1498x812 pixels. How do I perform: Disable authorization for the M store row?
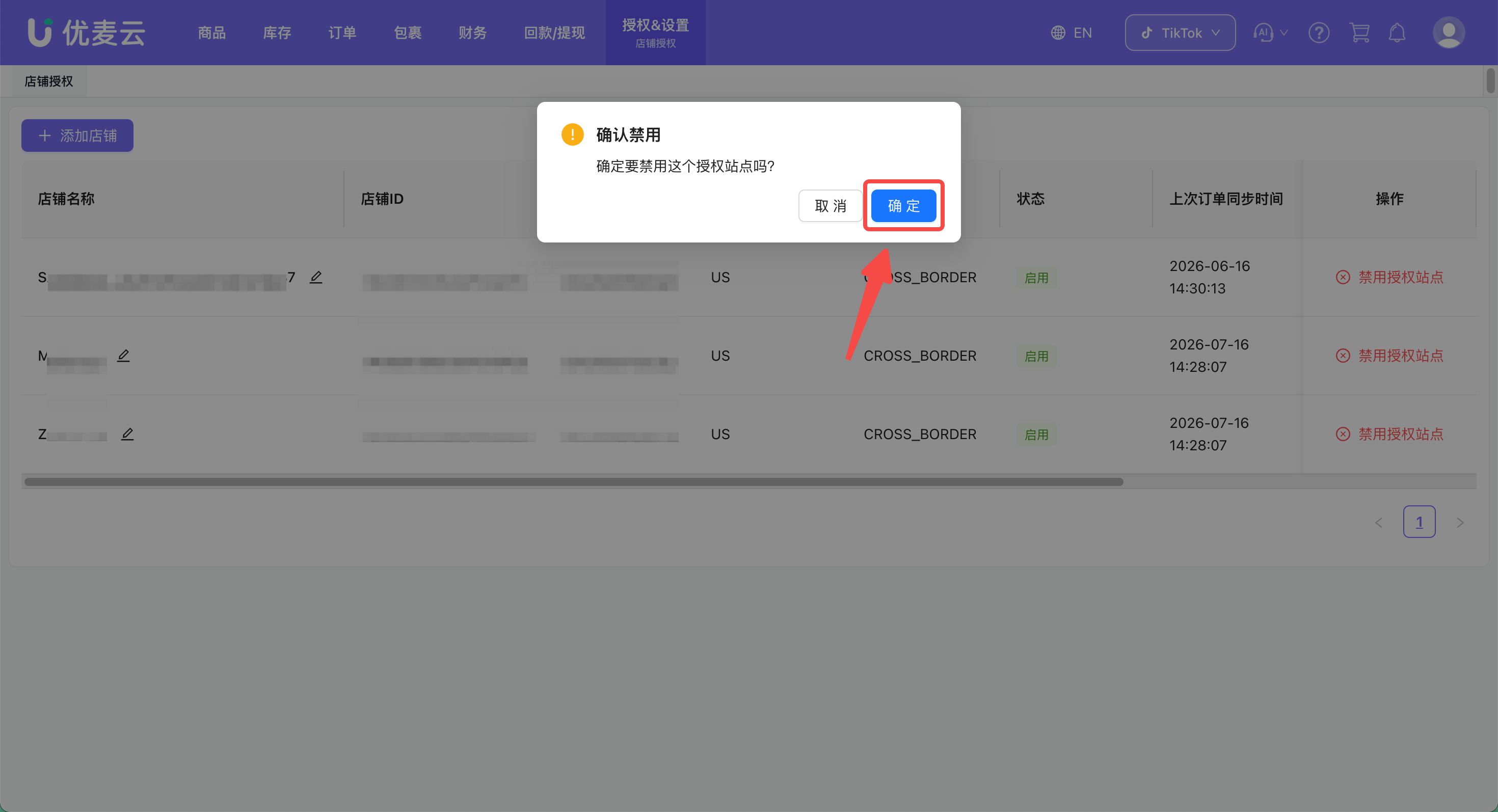pos(1389,356)
